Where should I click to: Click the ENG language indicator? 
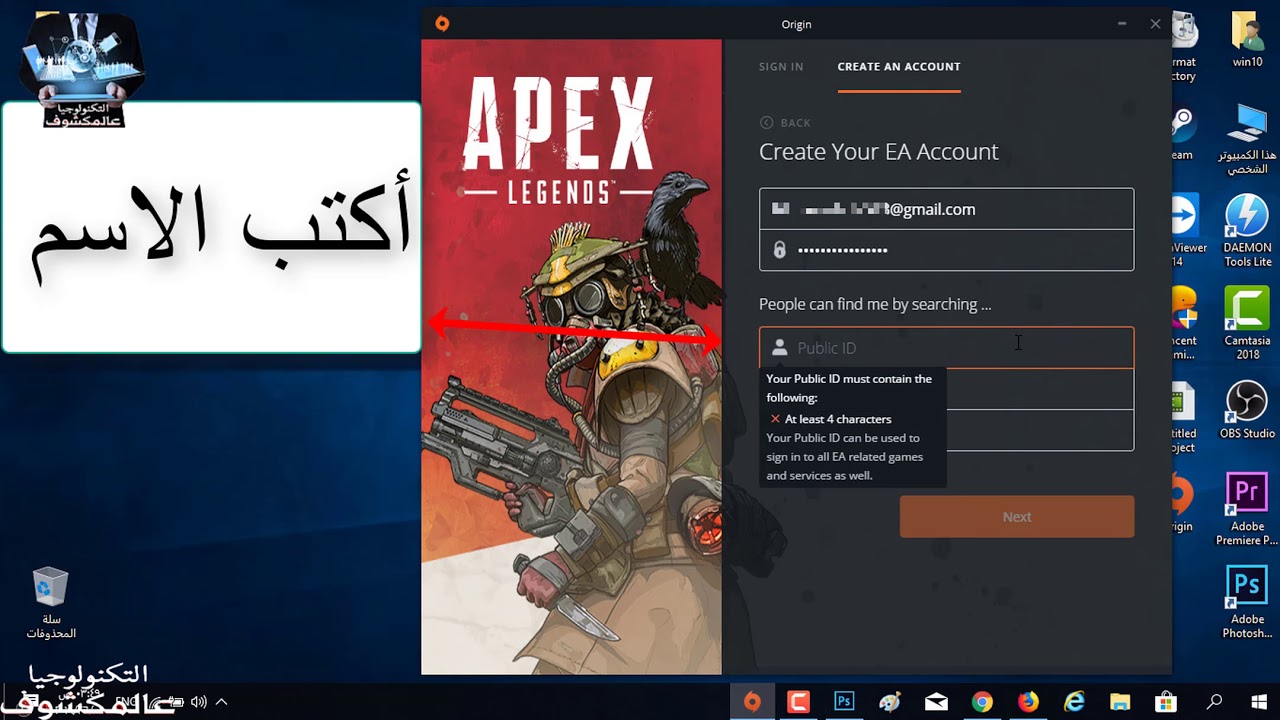(126, 702)
